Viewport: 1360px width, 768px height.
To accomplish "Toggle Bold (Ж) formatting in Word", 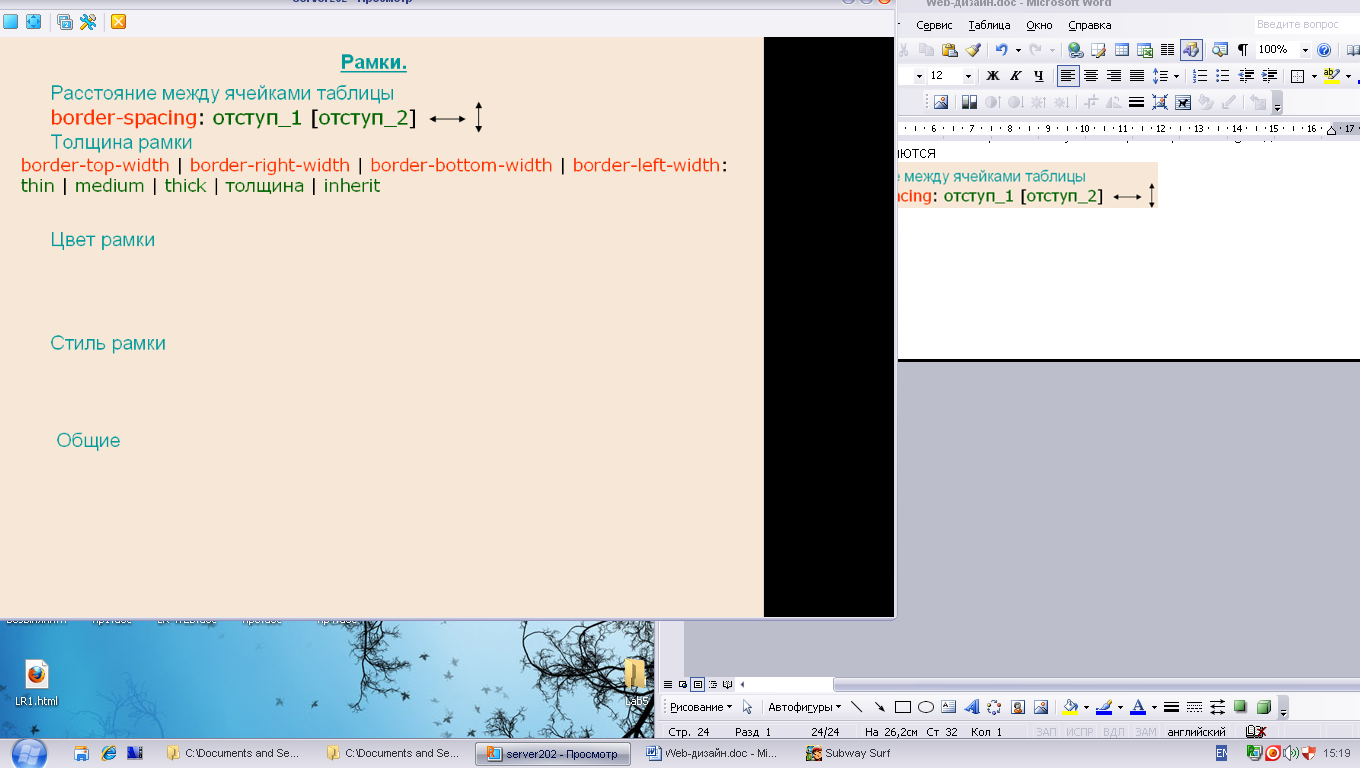I will point(993,75).
